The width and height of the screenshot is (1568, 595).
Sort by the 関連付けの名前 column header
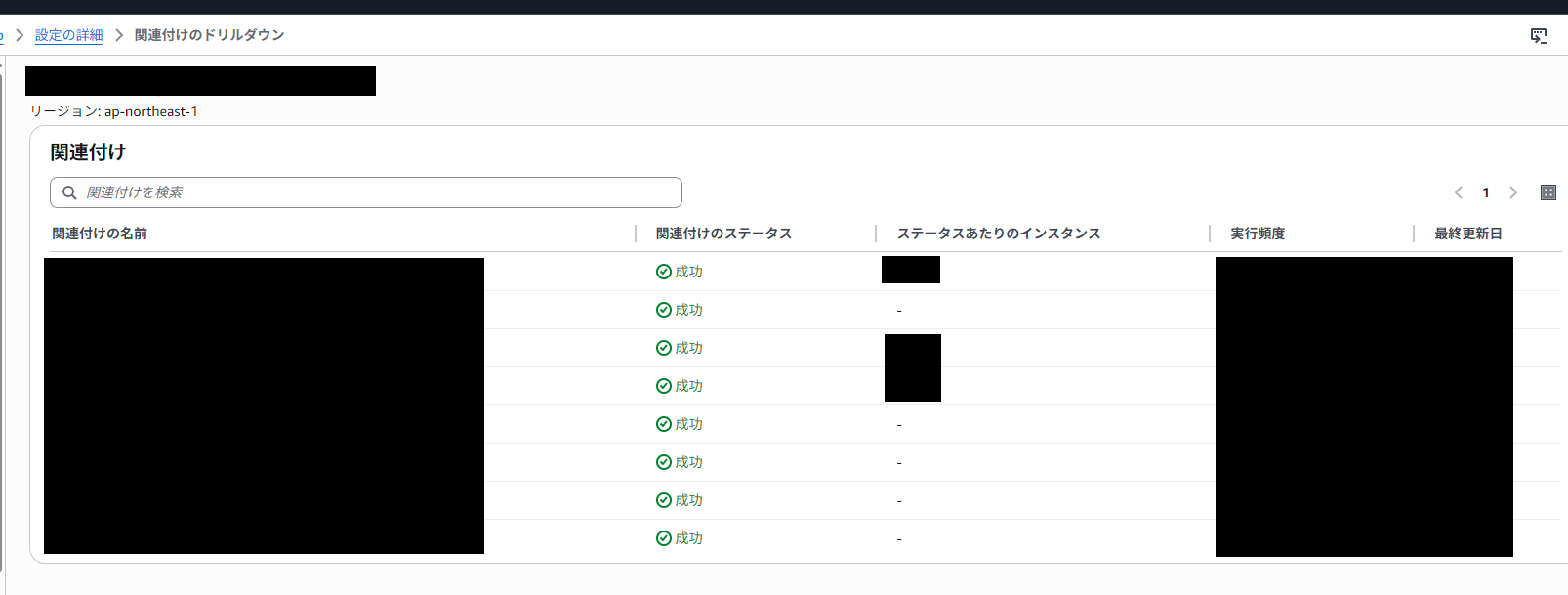pyautogui.click(x=100, y=234)
